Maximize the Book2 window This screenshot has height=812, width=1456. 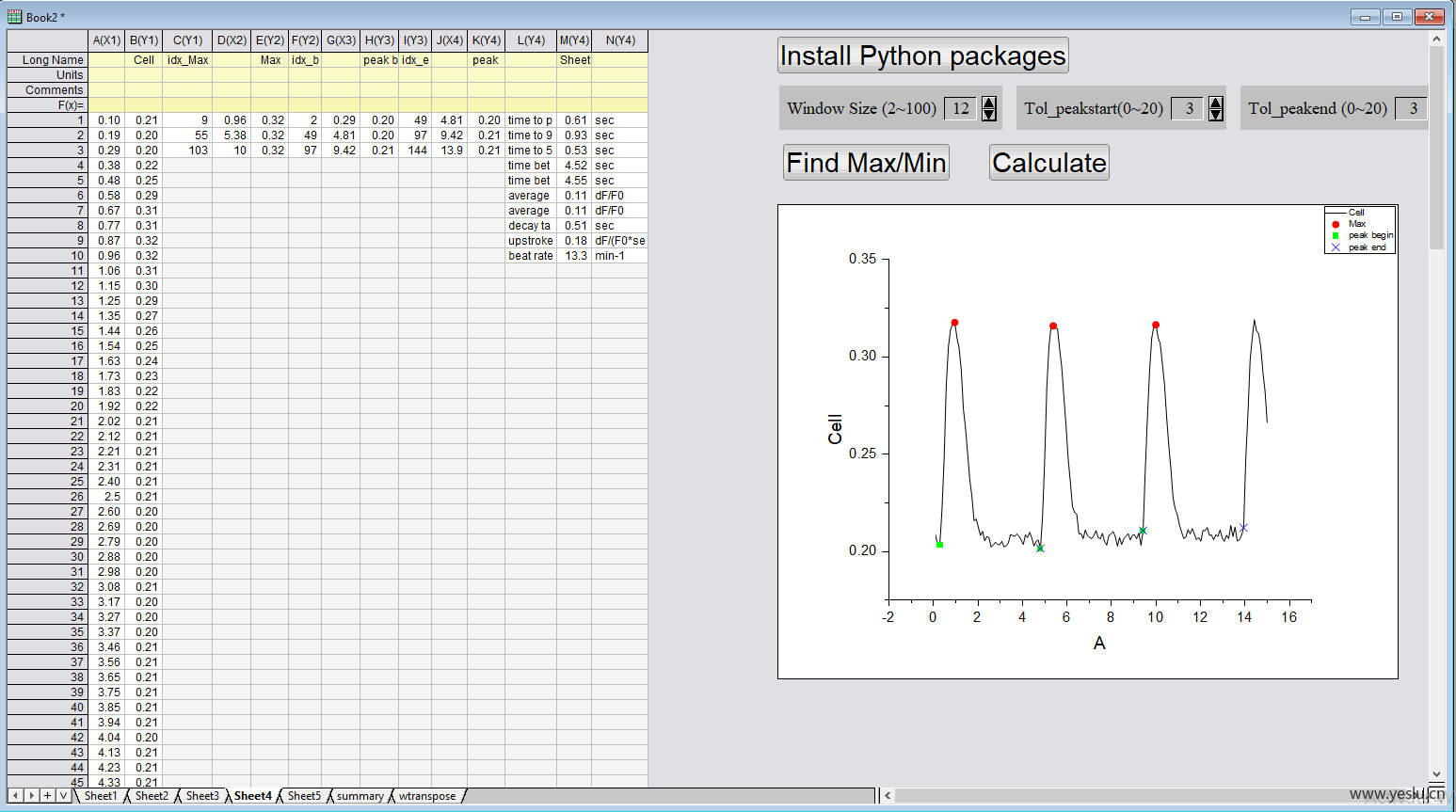coord(1397,16)
